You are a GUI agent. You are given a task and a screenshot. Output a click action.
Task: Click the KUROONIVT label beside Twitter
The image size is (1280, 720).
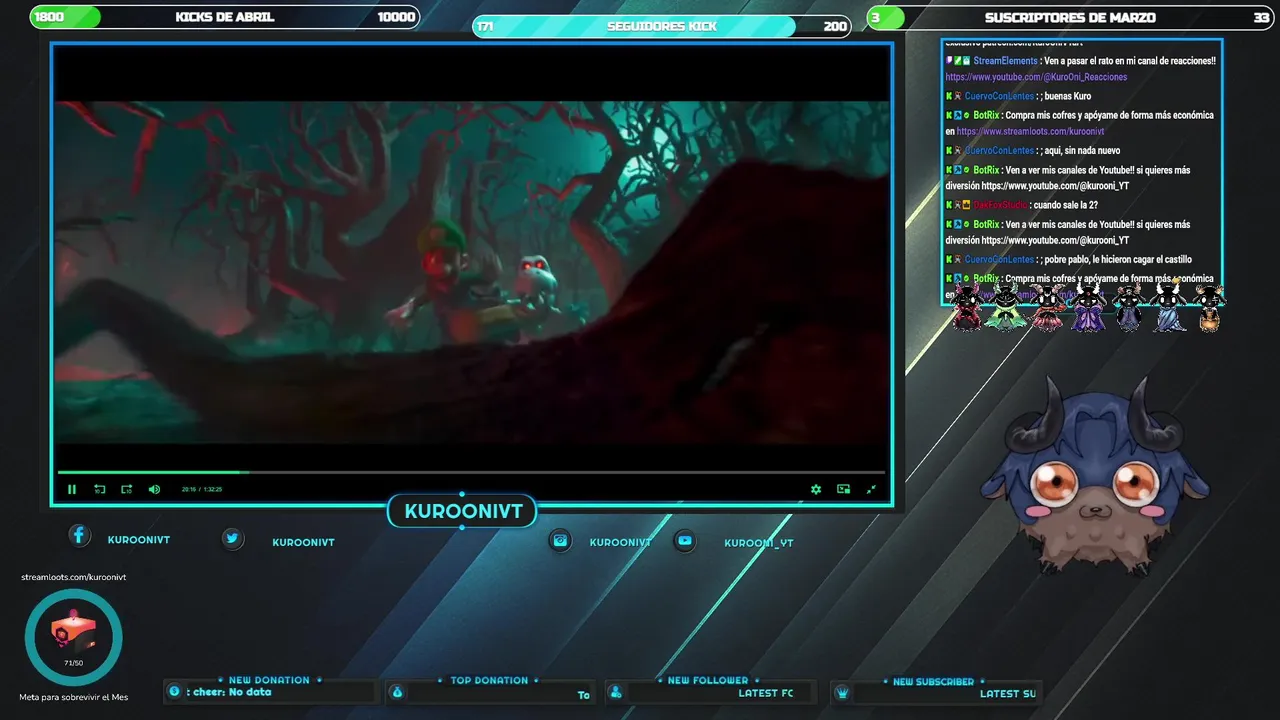(303, 542)
